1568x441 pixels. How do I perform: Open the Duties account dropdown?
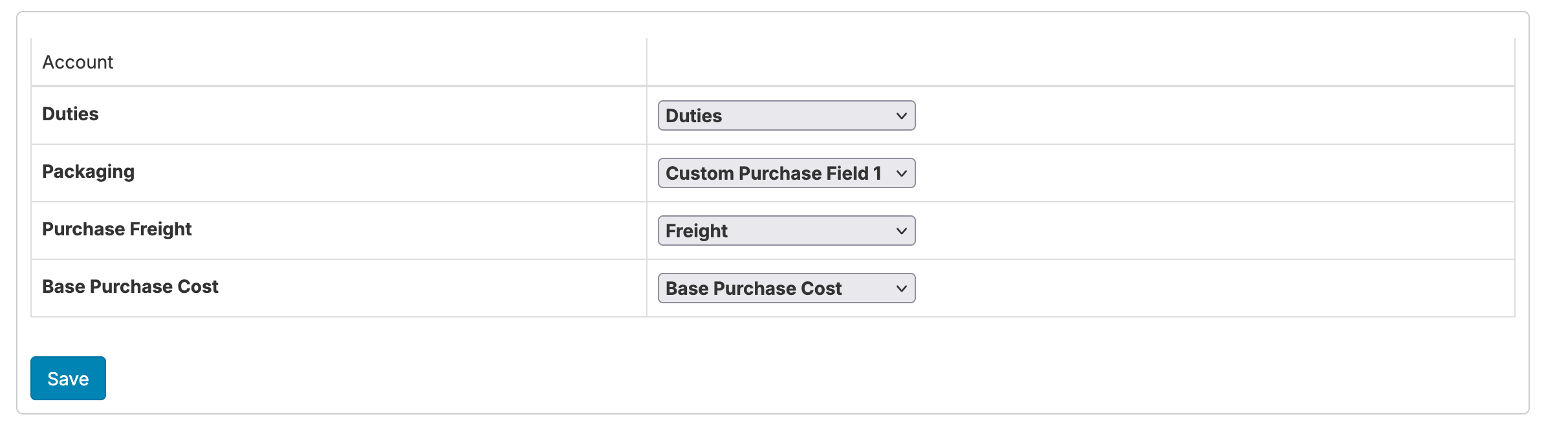[776, 116]
